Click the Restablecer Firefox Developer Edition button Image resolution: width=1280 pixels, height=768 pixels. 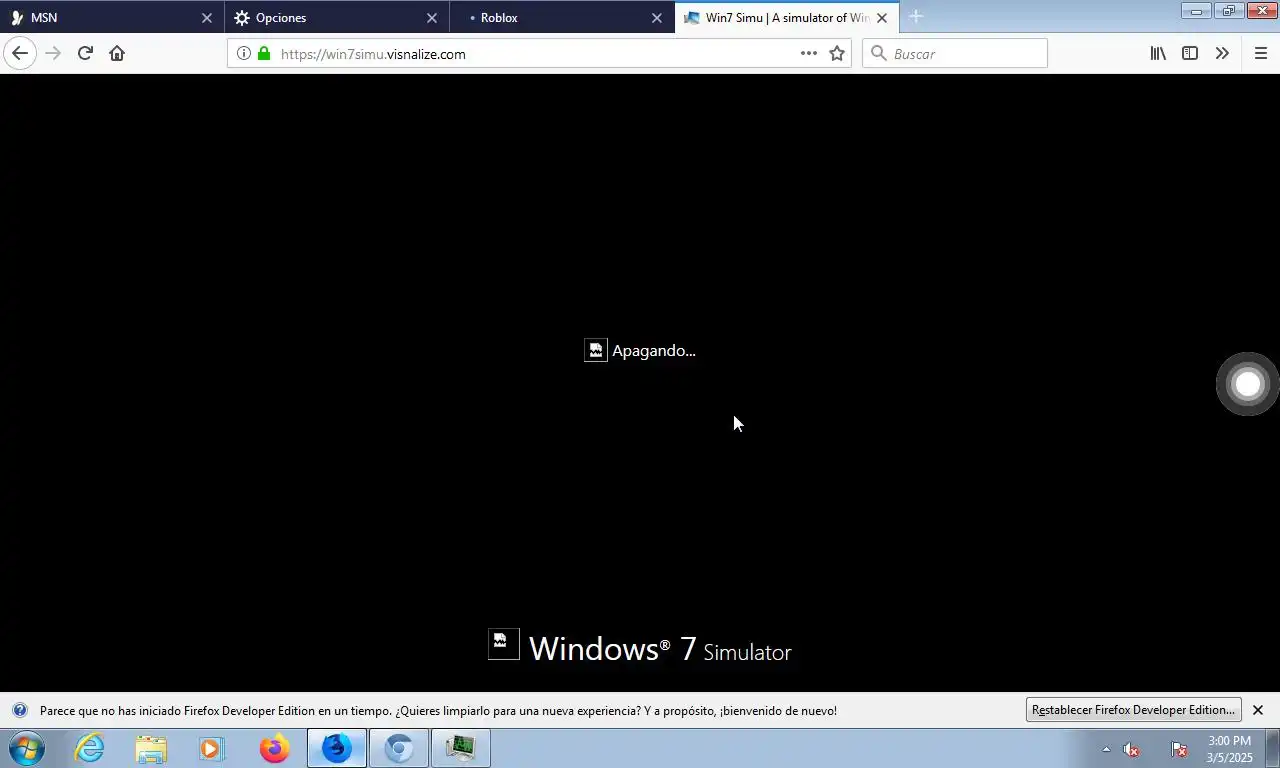pos(1134,710)
